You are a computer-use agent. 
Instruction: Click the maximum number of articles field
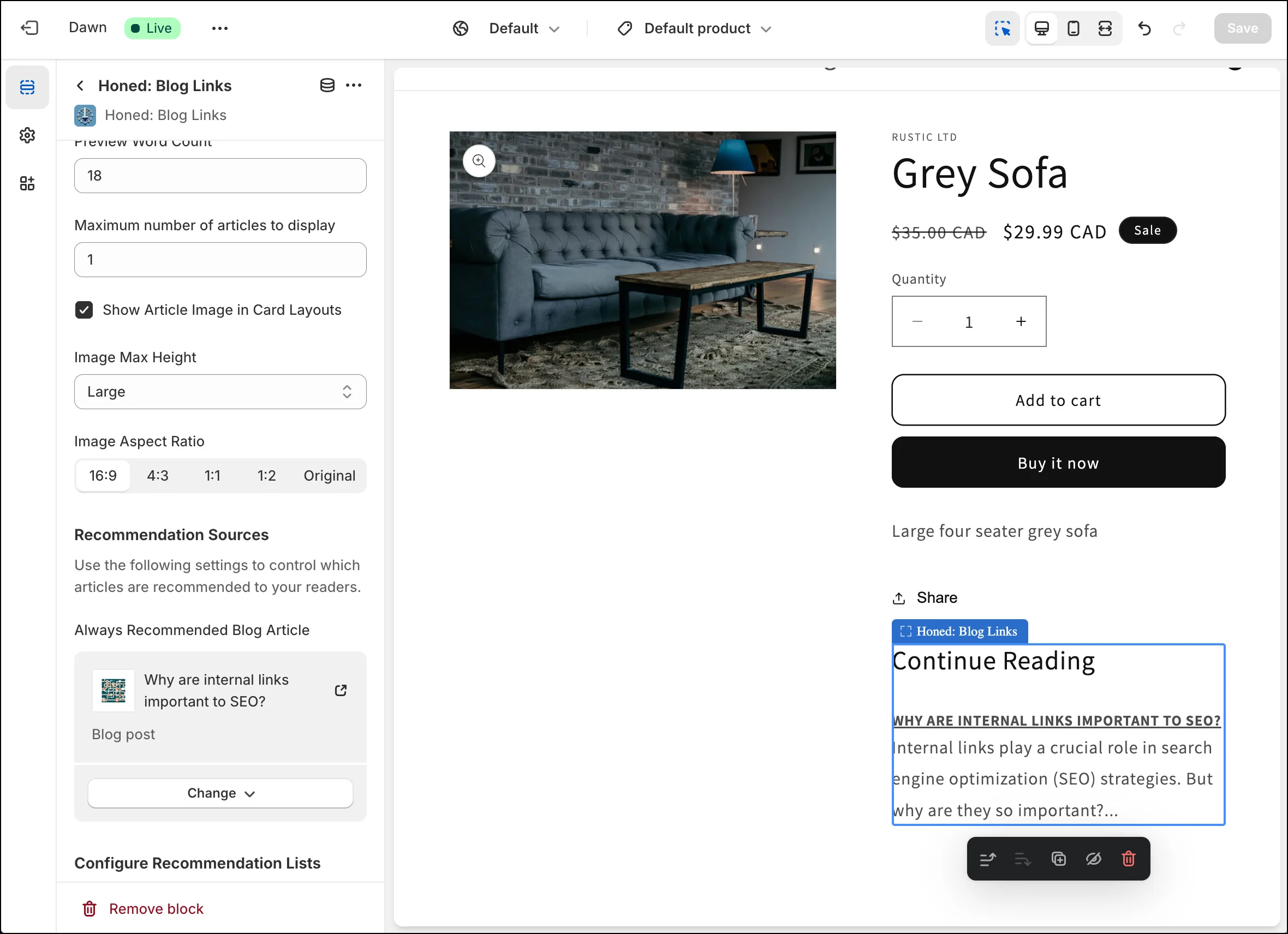click(x=220, y=260)
